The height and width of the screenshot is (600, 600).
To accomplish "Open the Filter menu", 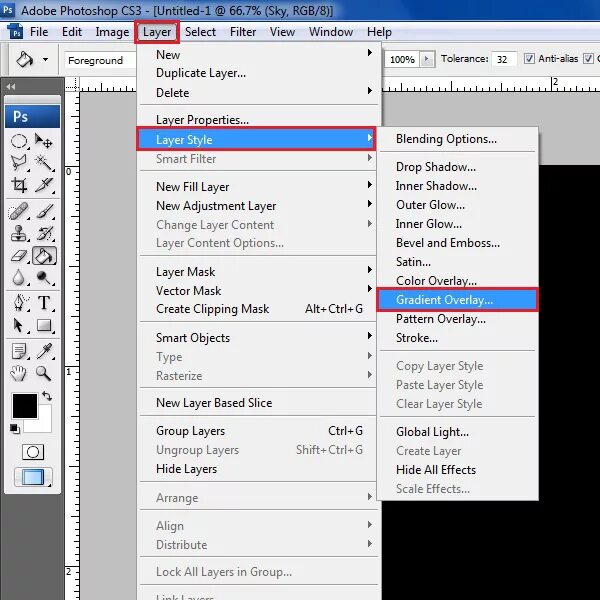I will [x=243, y=32].
